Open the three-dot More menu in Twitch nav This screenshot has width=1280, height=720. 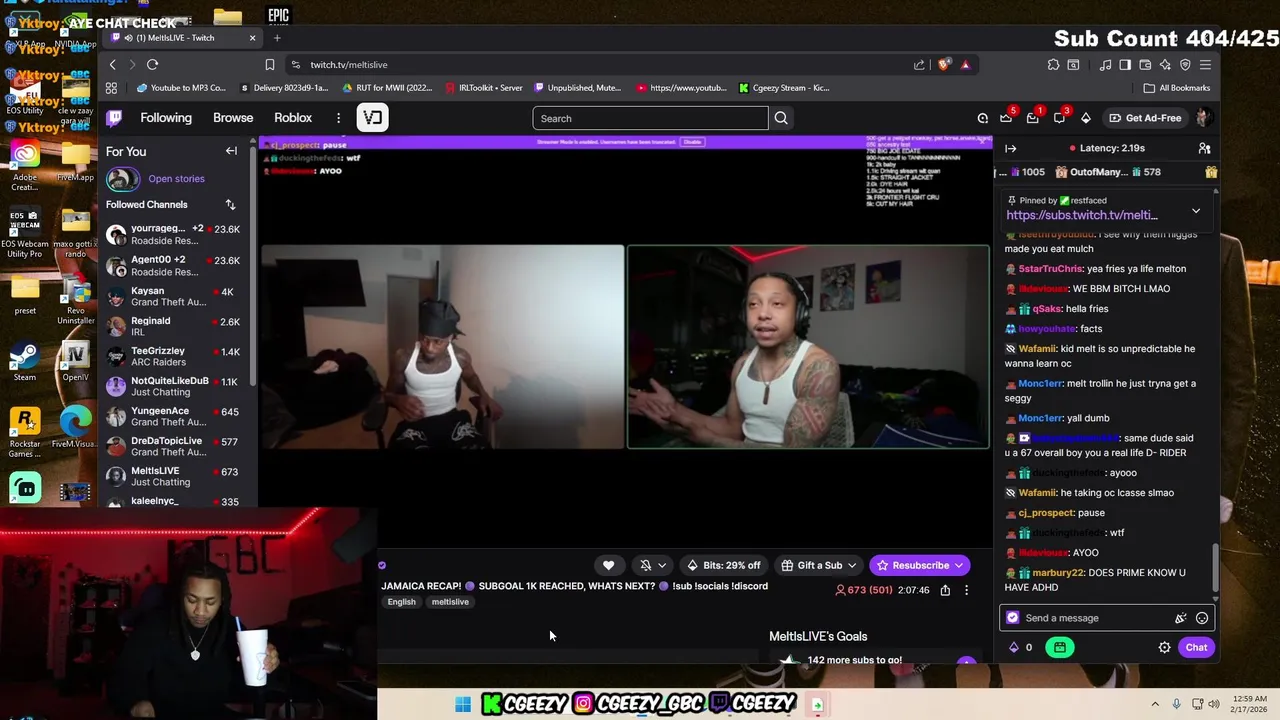pos(338,118)
